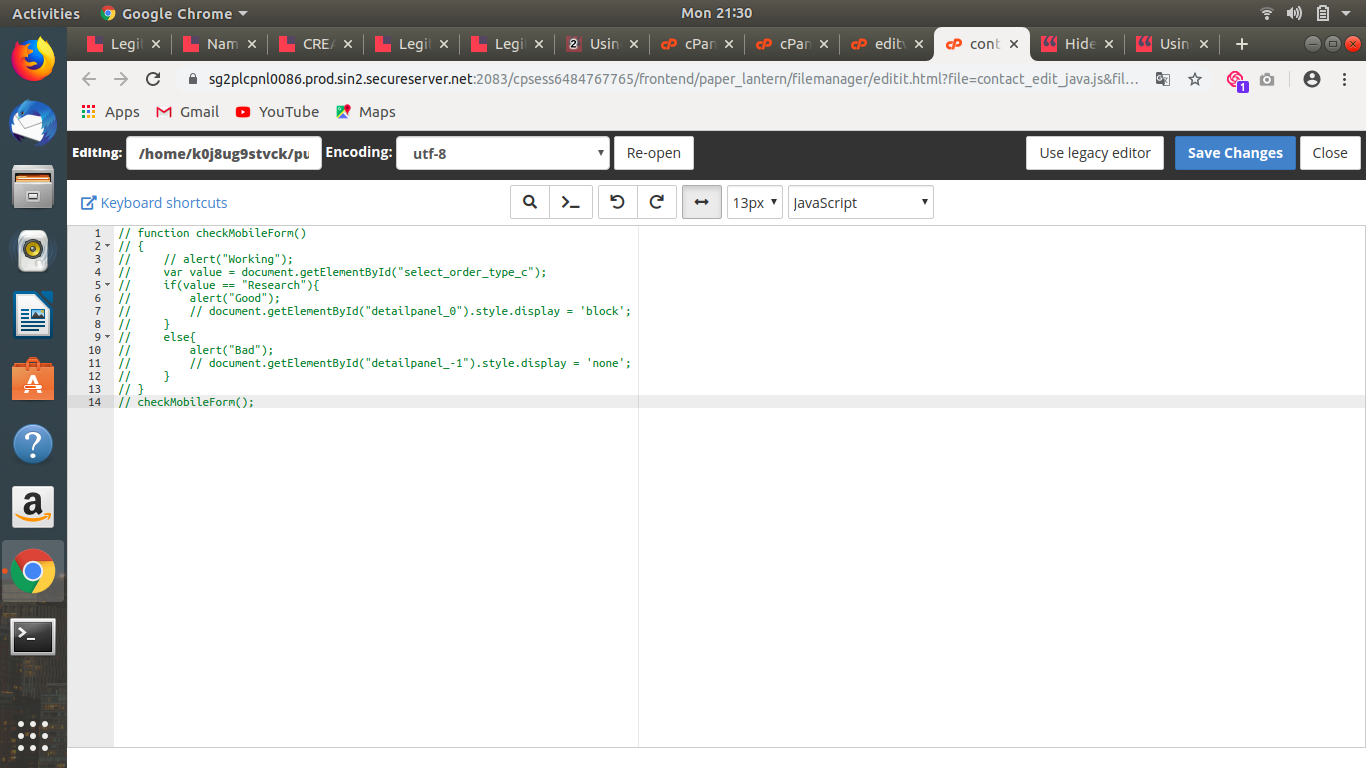Collapse the code fold arrow on line 2
This screenshot has width=1366, height=768.
107,246
